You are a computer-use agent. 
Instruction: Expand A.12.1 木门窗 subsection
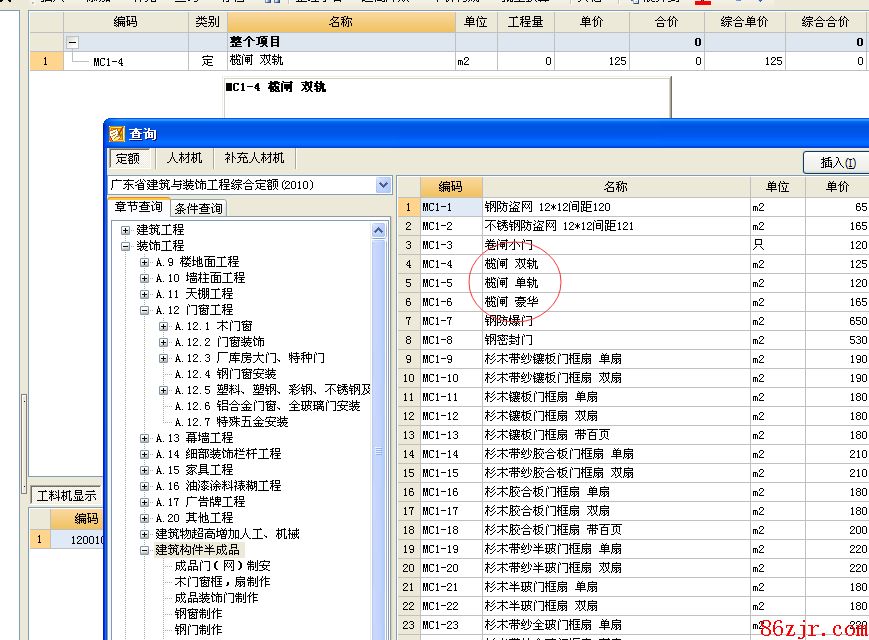(164, 326)
